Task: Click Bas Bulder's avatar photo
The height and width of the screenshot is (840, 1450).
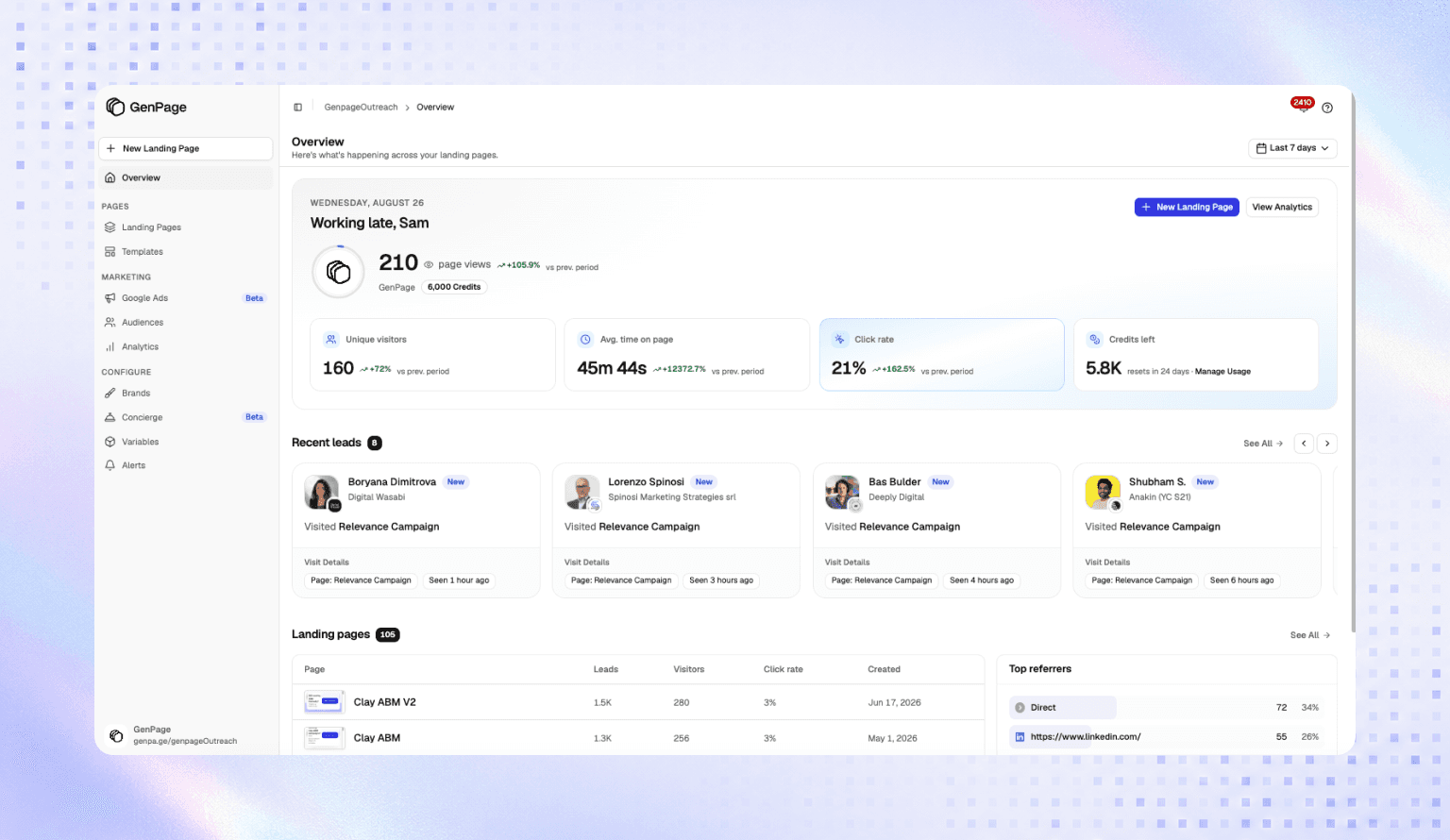Action: [842, 492]
